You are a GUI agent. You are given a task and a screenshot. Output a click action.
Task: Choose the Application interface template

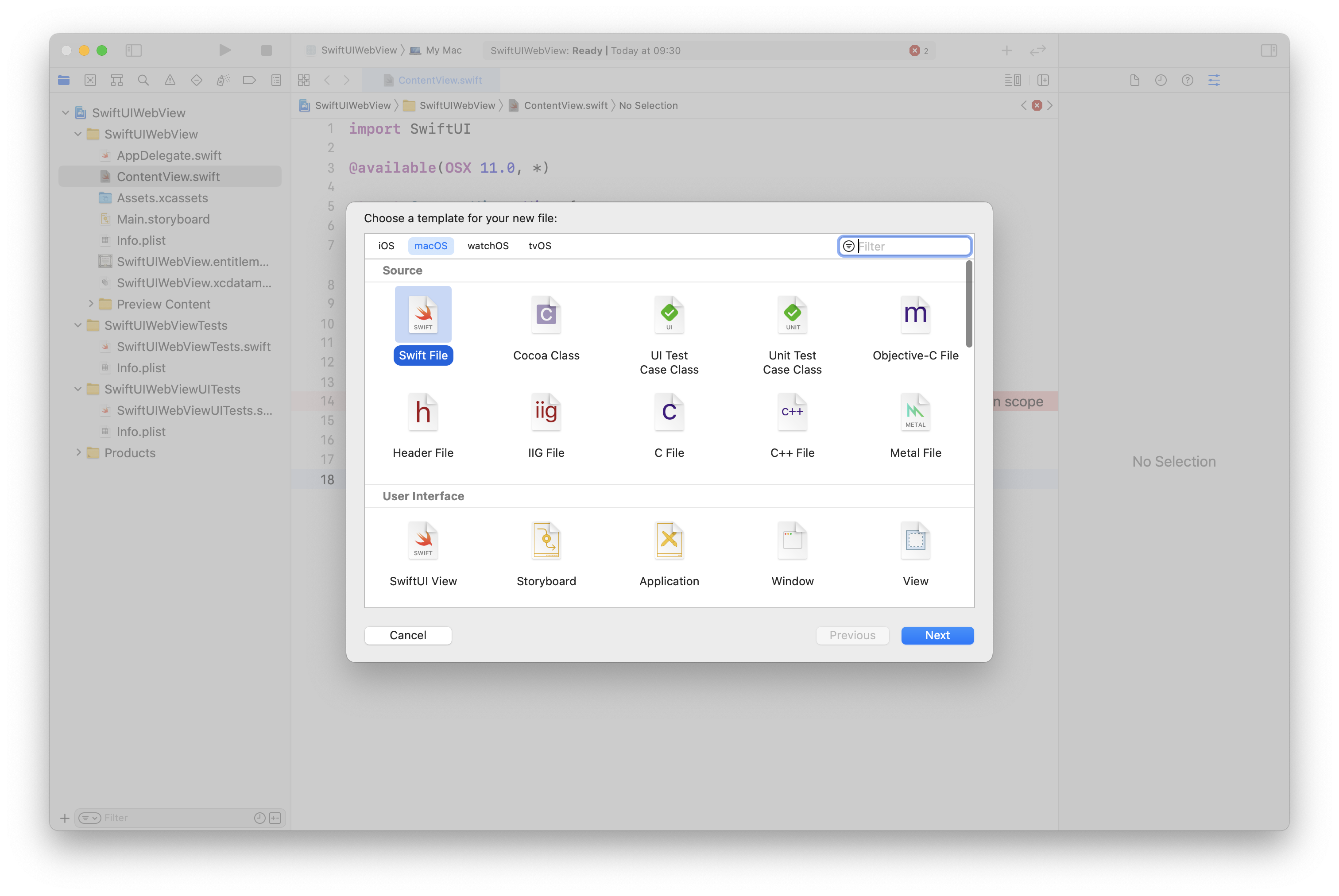pos(669,554)
